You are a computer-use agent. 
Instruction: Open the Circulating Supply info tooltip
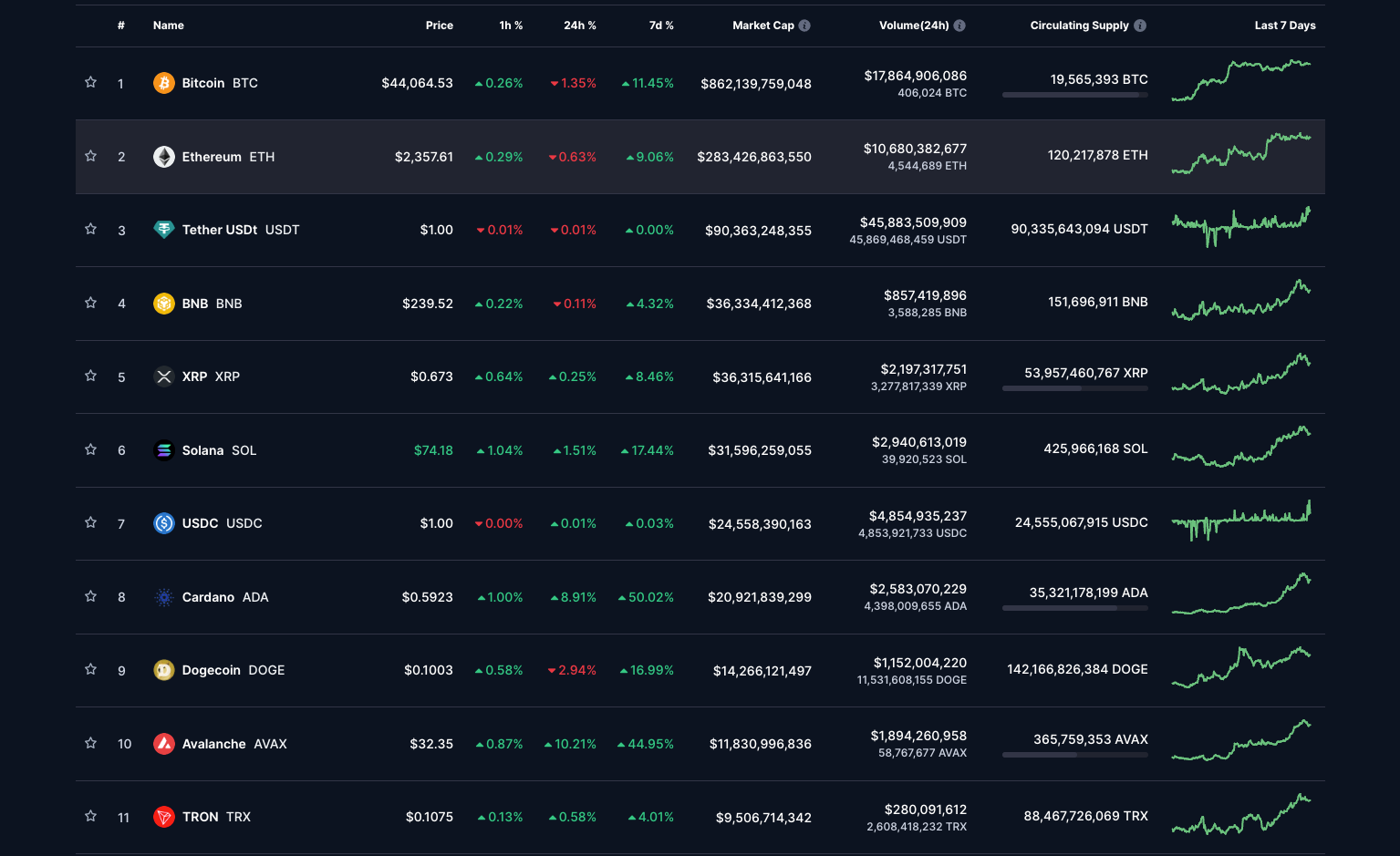tap(1139, 26)
